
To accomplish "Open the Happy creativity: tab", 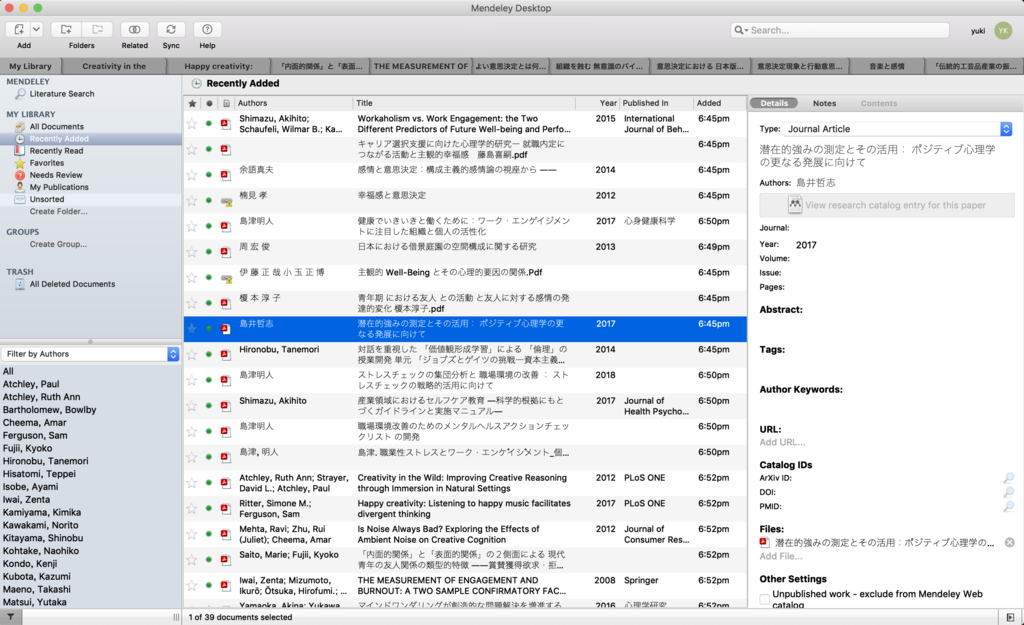I will click(x=218, y=66).
